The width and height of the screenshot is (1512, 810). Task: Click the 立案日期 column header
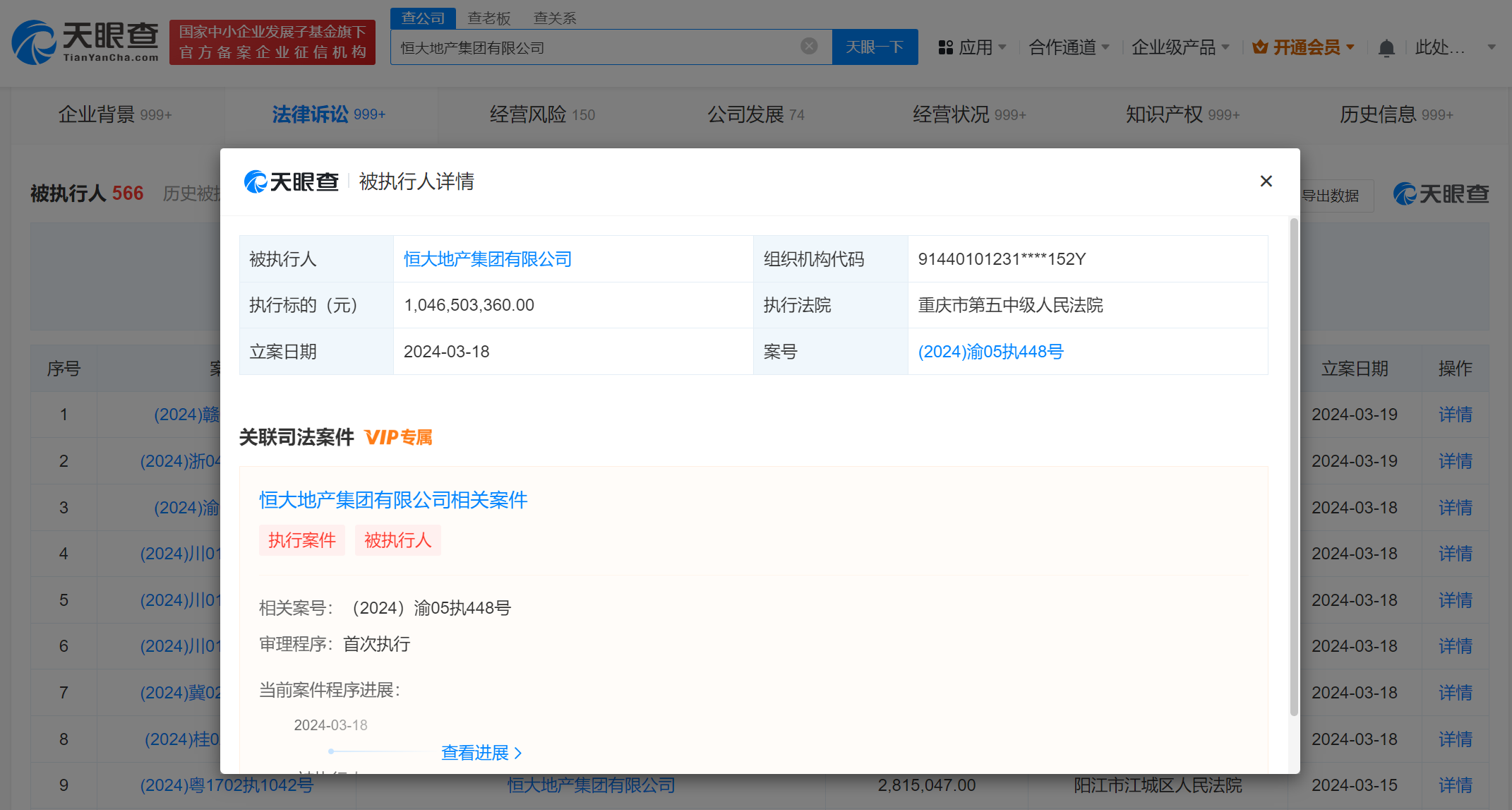click(x=1355, y=369)
